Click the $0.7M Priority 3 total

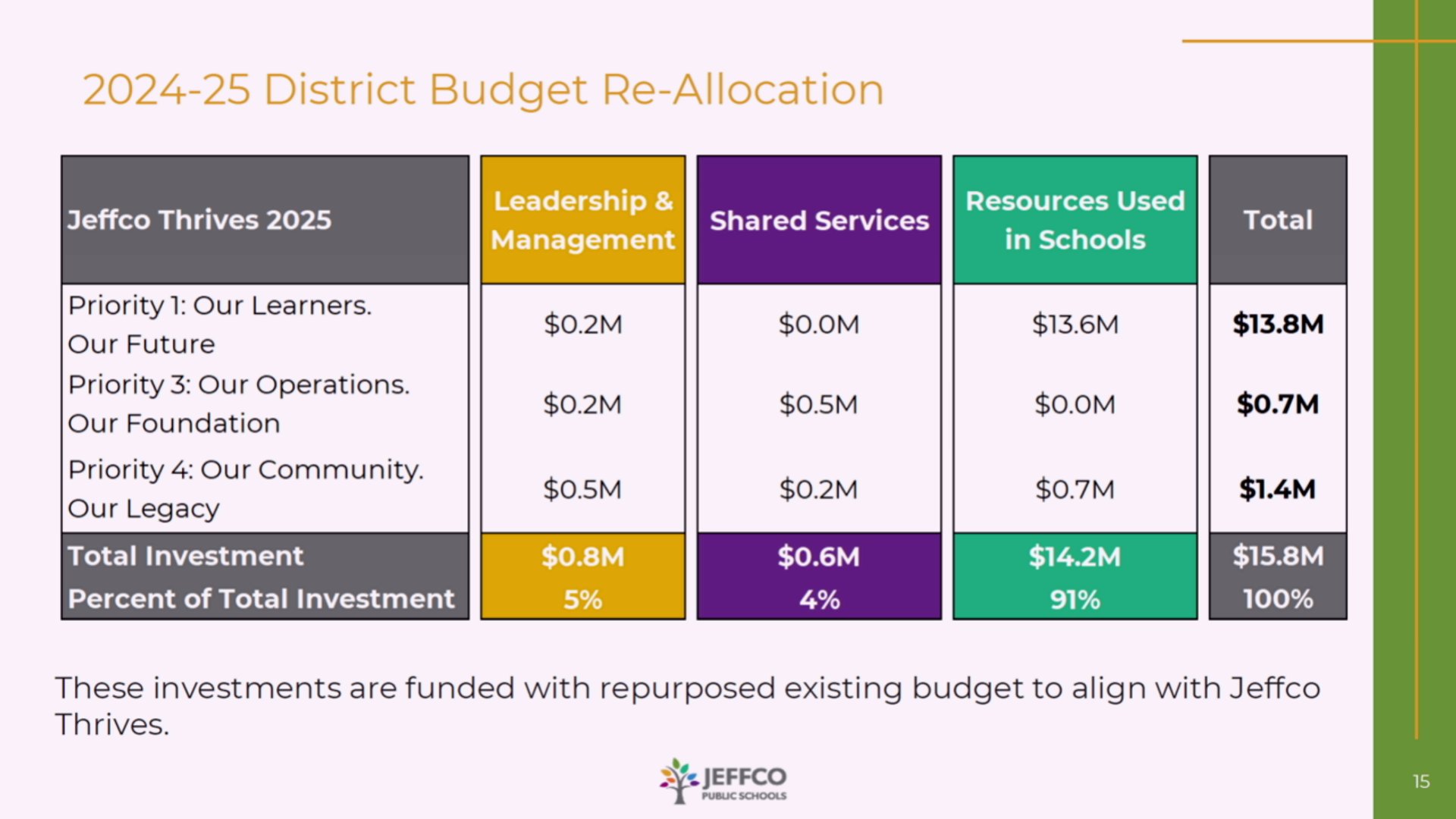pos(1278,404)
